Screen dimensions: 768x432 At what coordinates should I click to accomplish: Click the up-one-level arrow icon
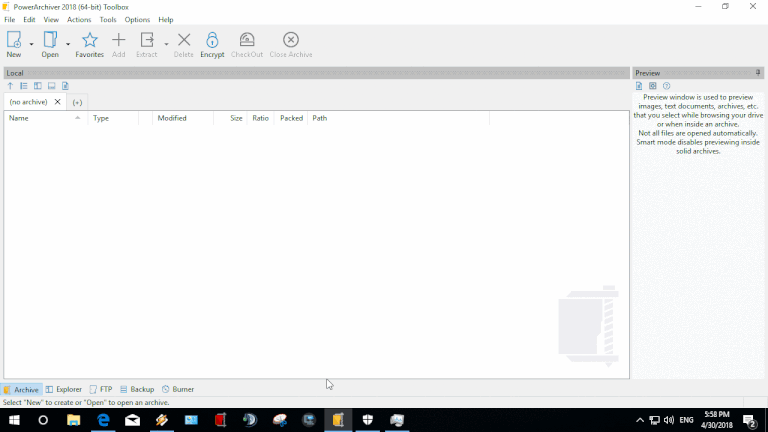coord(10,86)
